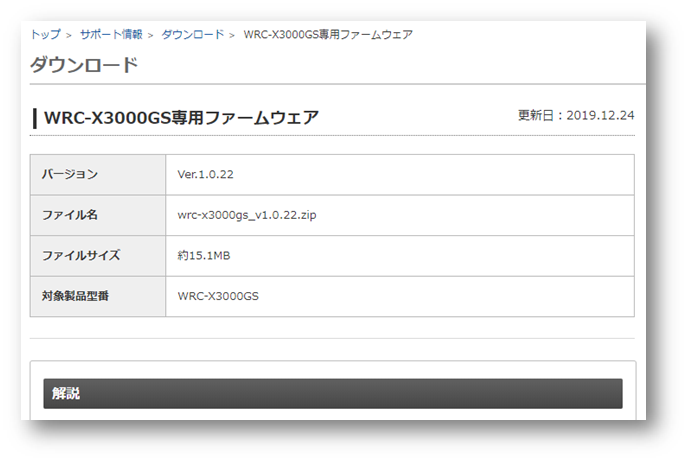
Task: Select the WRC-X3000GS model number table value
Action: click(x=218, y=296)
